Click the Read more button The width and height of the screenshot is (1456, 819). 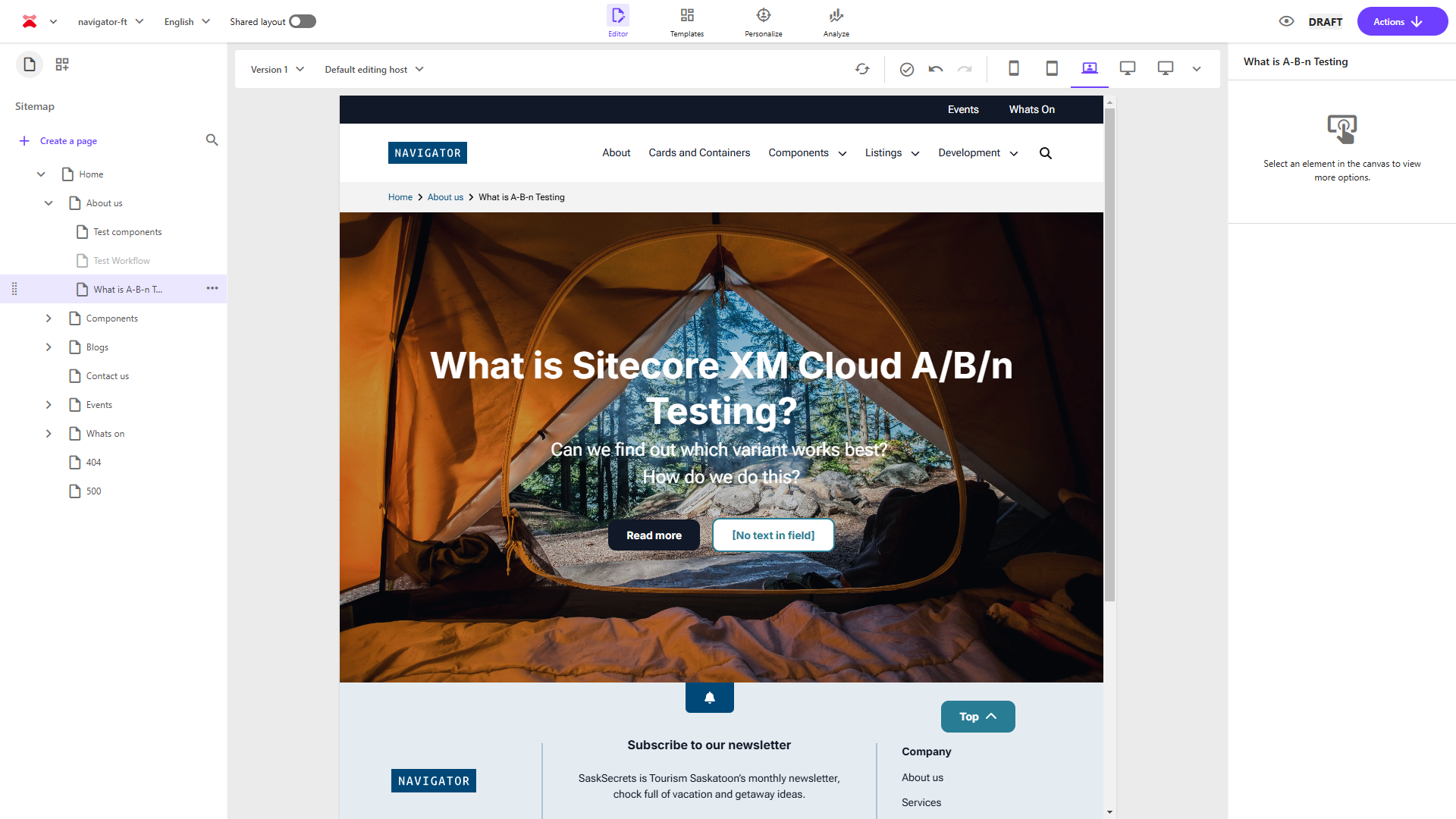tap(654, 535)
